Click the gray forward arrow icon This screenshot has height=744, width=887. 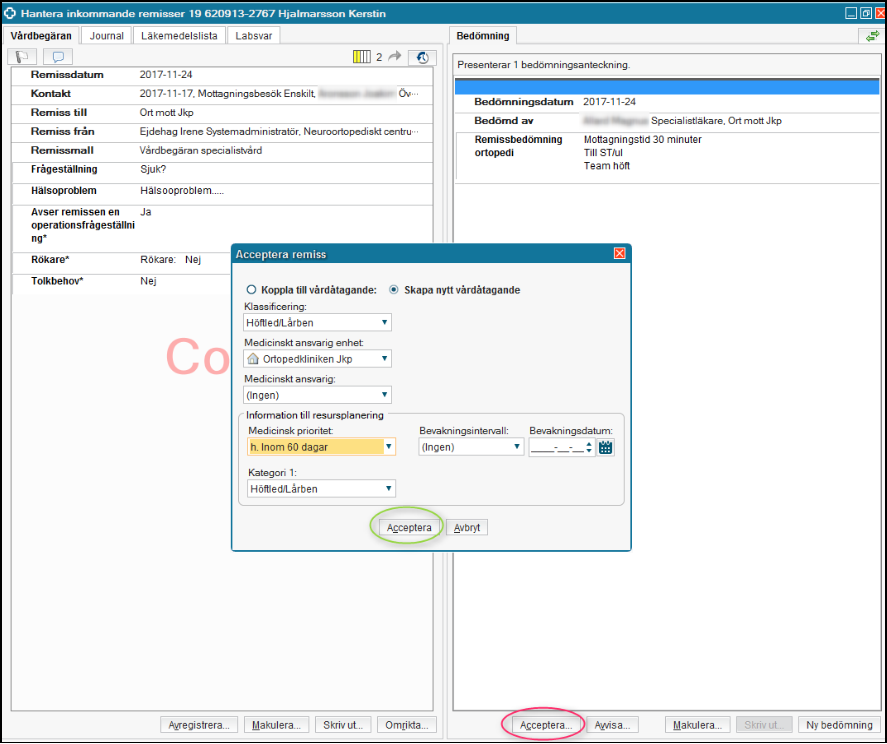point(395,57)
